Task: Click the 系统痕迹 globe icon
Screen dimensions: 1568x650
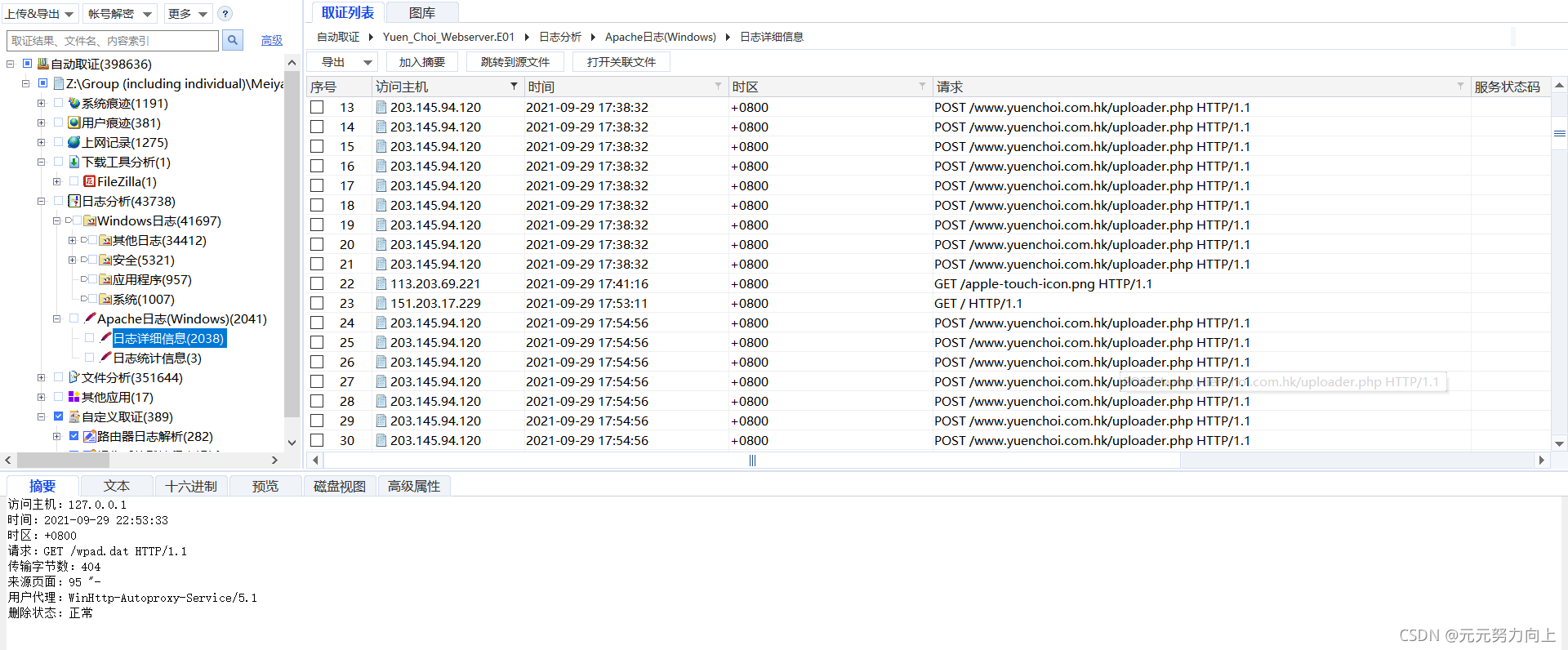Action: pos(74,103)
